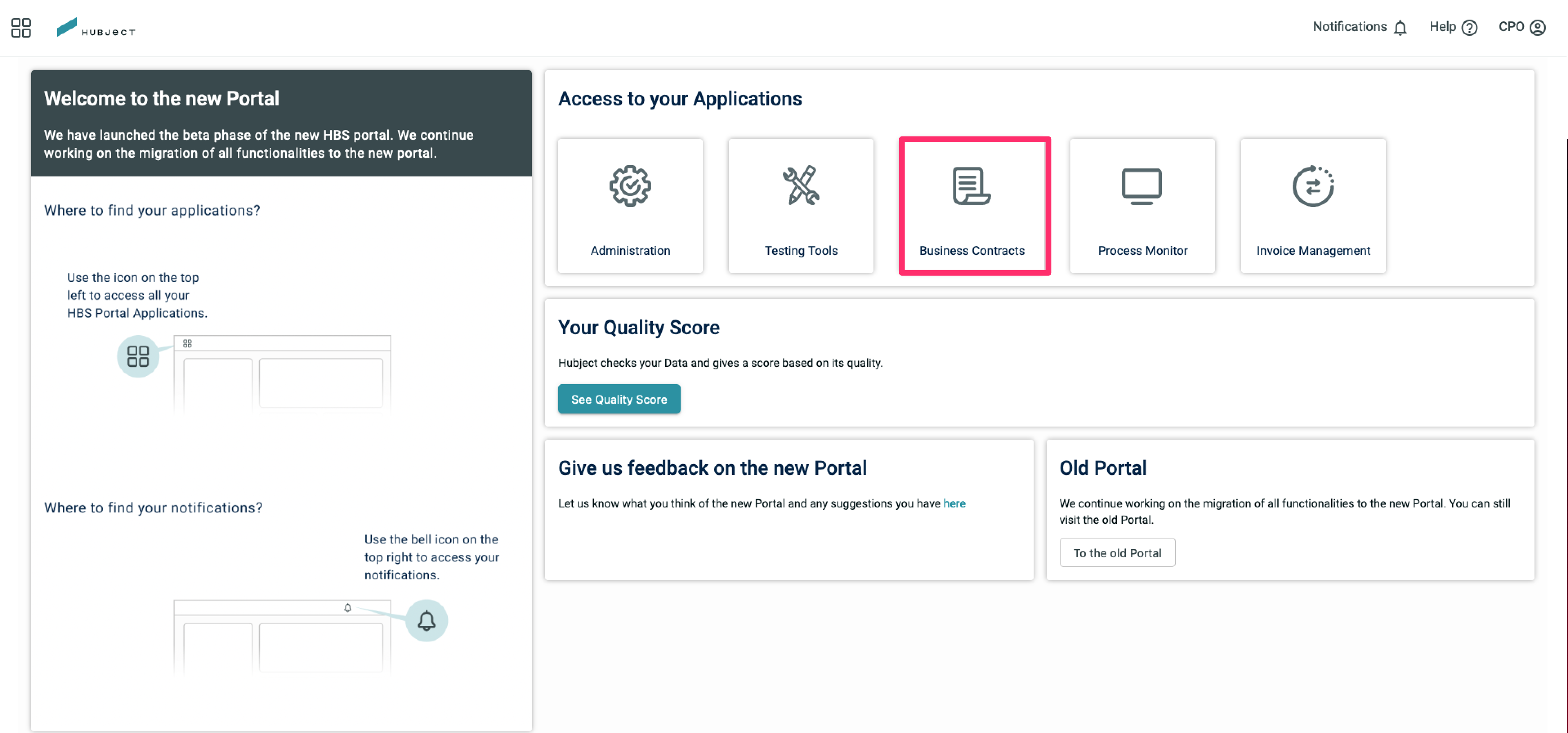
Task: Select the 'Your Quality Score' heading
Action: tap(639, 328)
